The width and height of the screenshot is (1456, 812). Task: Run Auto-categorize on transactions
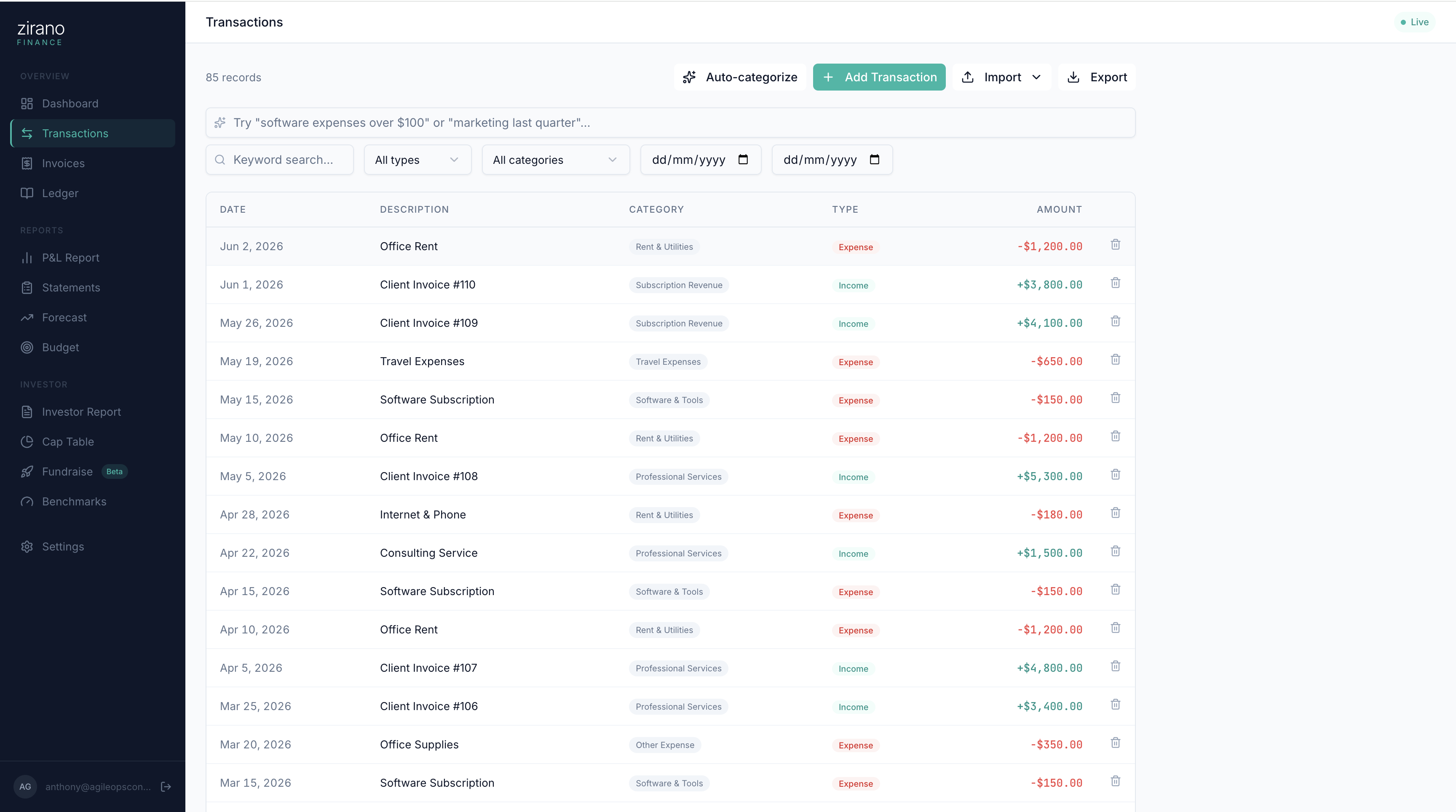point(740,77)
